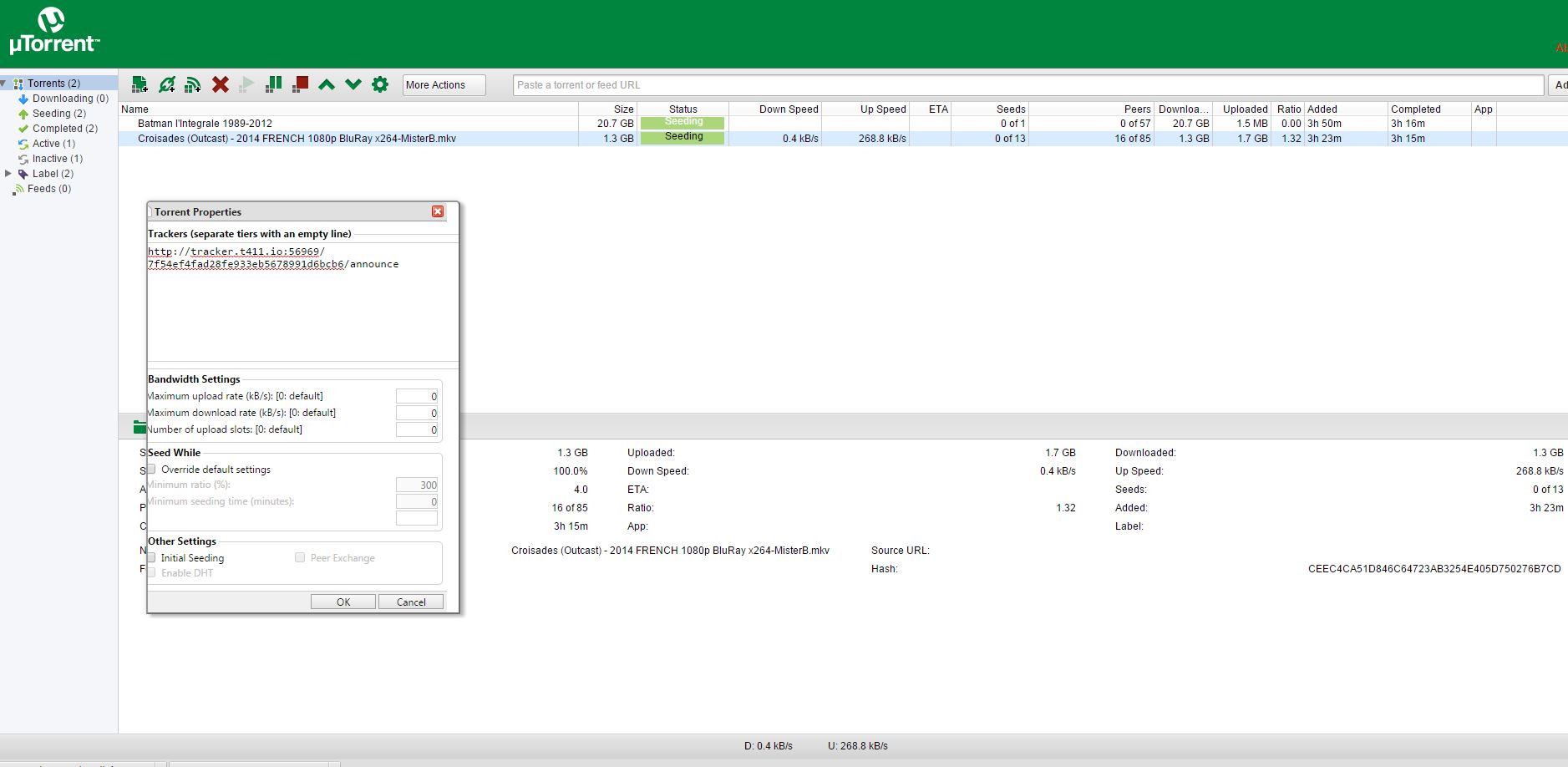Stop the selected torrent
Viewport: 1568px width, 767px height.
click(x=300, y=84)
